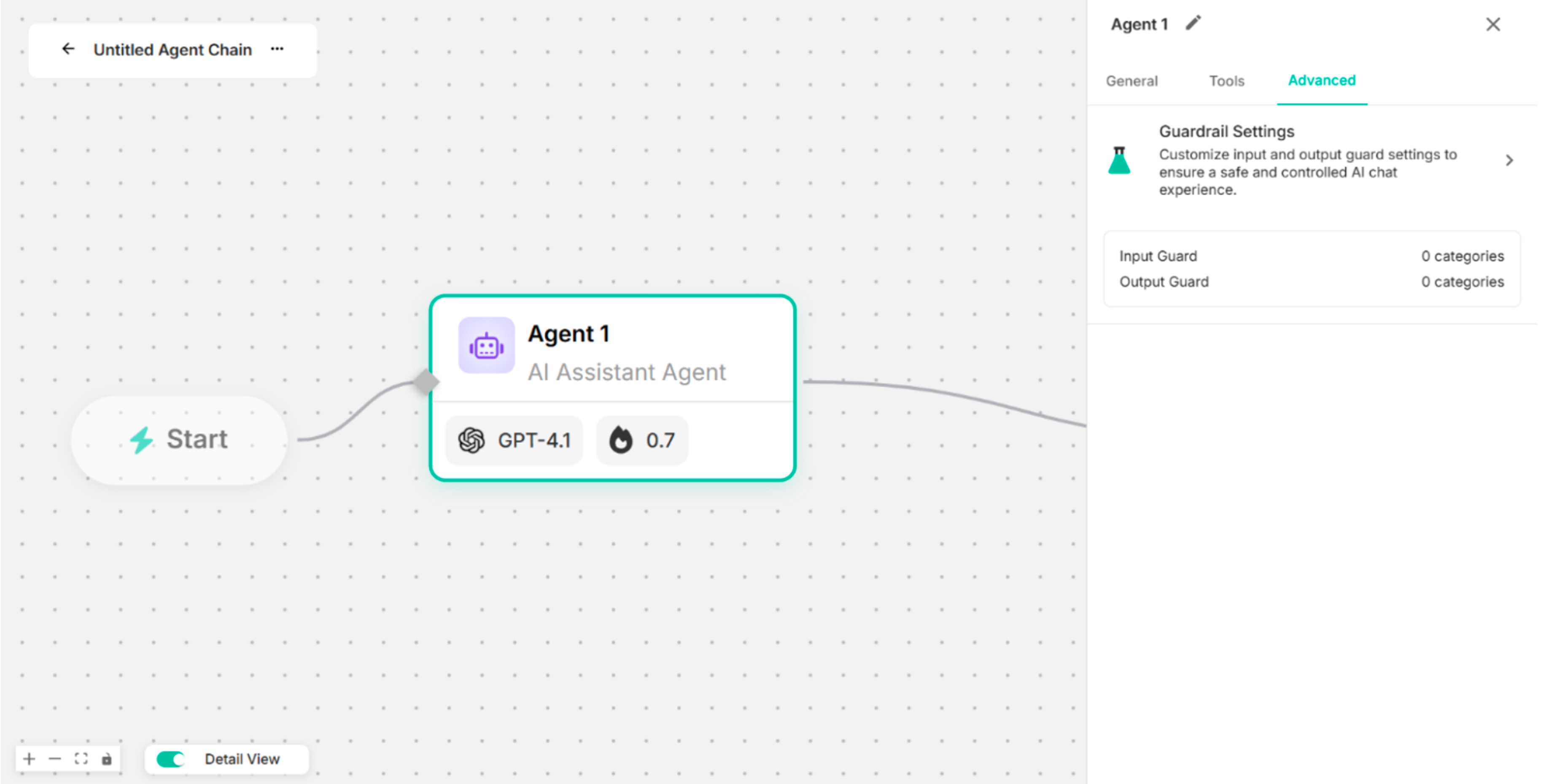Lock the canvas with the padlock icon
This screenshot has height=784, width=1557.
coord(107,759)
